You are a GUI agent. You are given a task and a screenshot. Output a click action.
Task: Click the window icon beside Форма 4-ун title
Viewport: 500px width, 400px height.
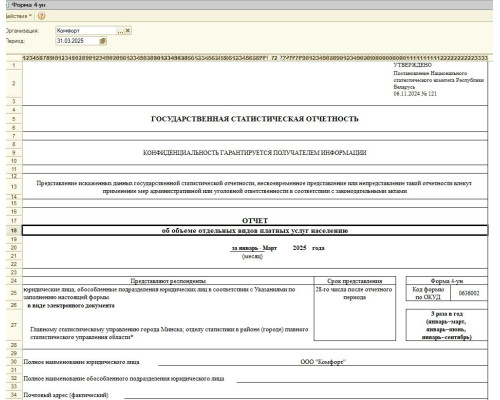(7, 5)
